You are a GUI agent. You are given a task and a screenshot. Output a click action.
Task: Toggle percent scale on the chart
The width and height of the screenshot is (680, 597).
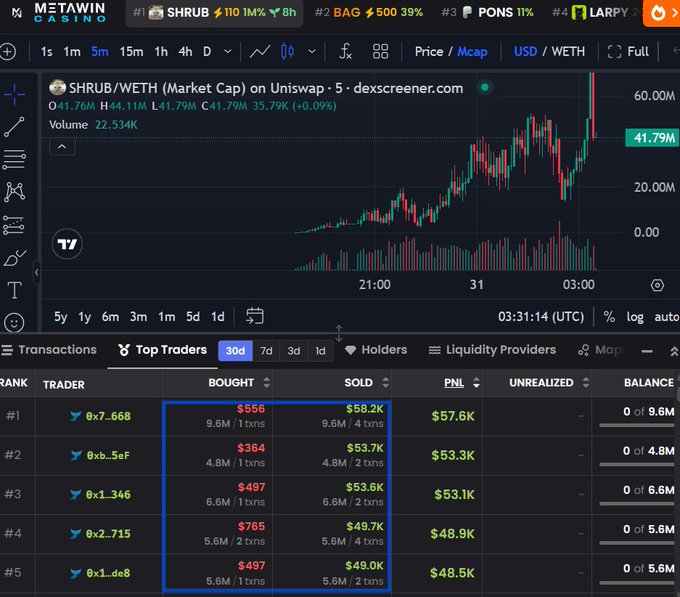(609, 317)
